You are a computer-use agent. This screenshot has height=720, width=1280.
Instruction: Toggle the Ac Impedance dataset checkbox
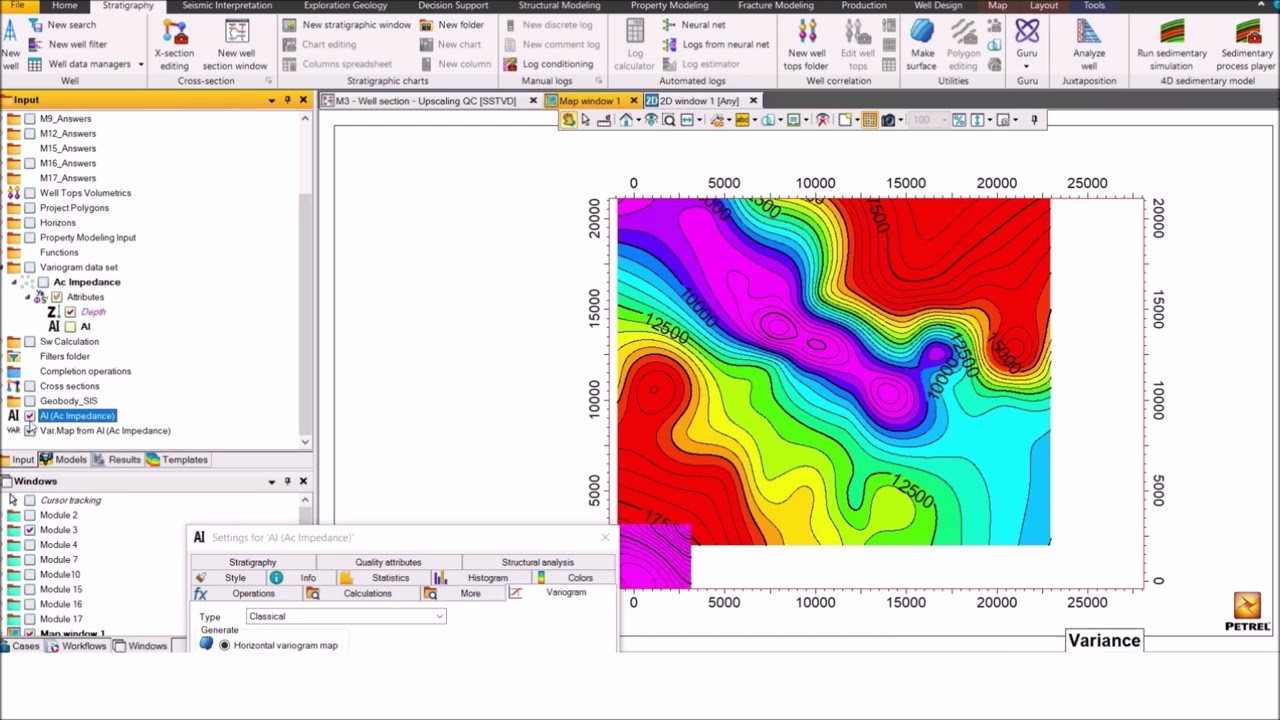click(43, 282)
